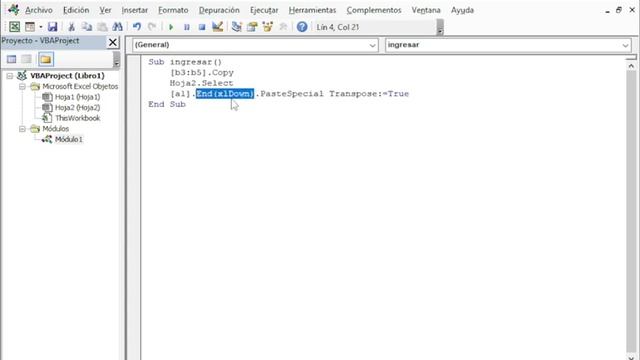Open the Ejecutar menu
This screenshot has height=360, width=640.
coord(264,10)
